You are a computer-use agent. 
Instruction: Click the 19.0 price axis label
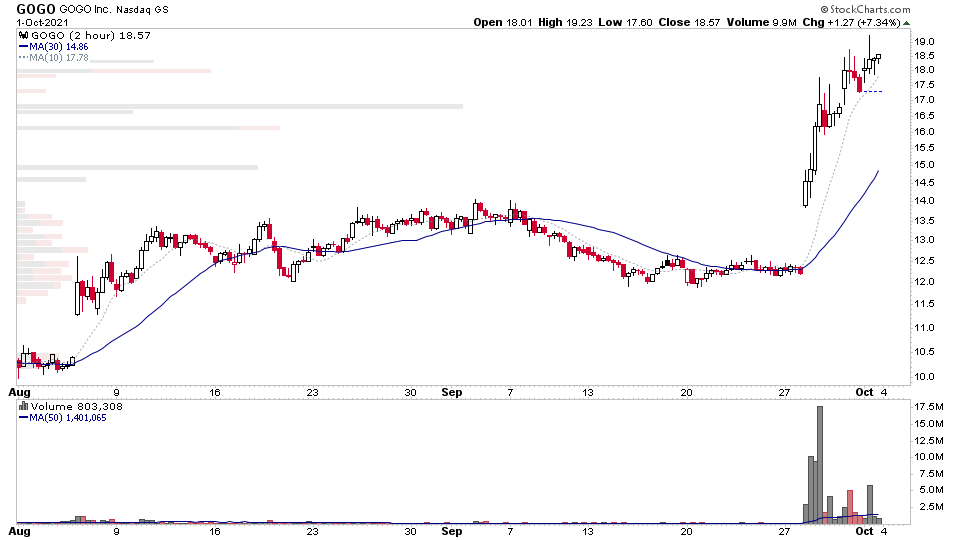[924, 42]
